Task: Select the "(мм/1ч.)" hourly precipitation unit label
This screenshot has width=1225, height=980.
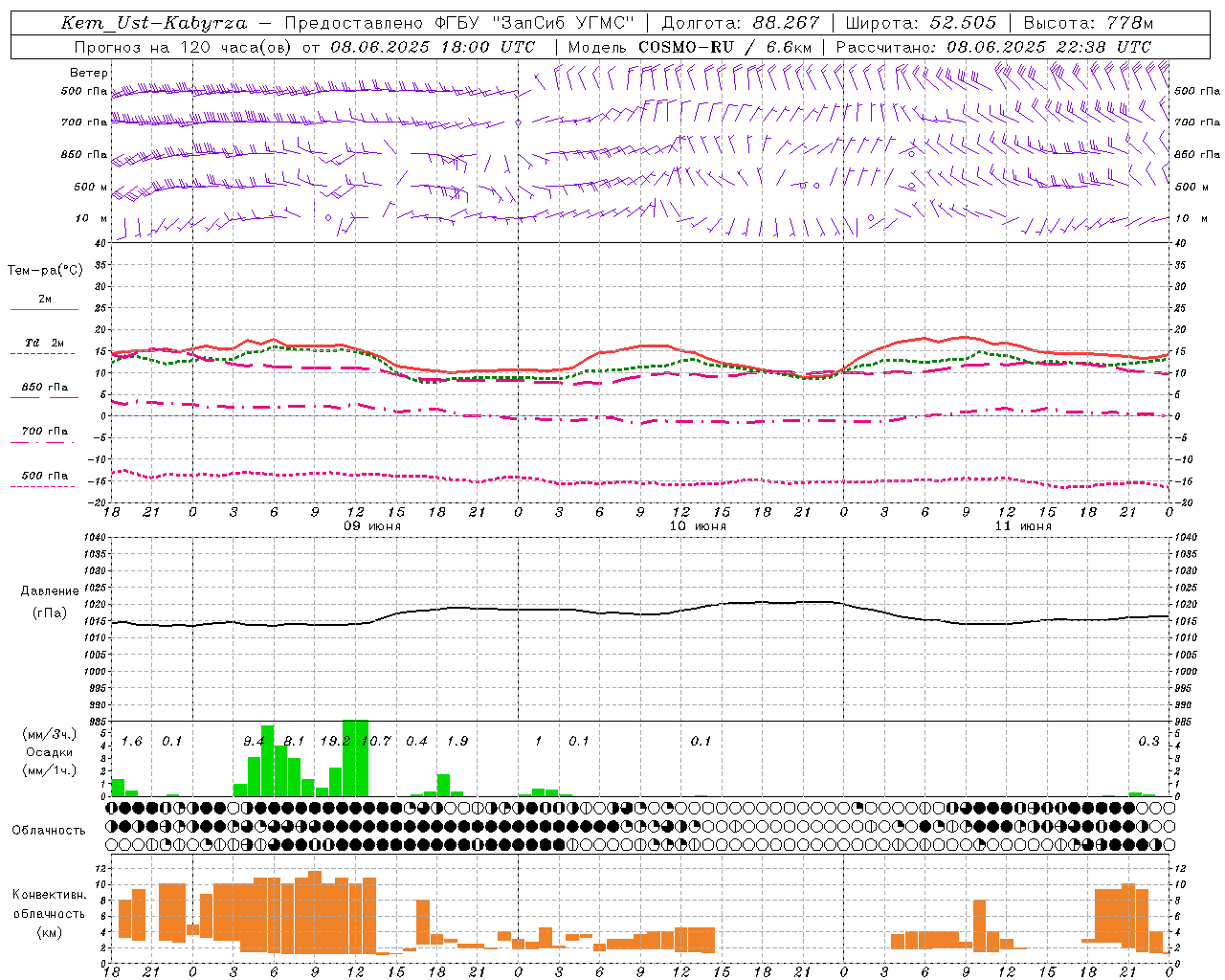Action: [x=50, y=769]
